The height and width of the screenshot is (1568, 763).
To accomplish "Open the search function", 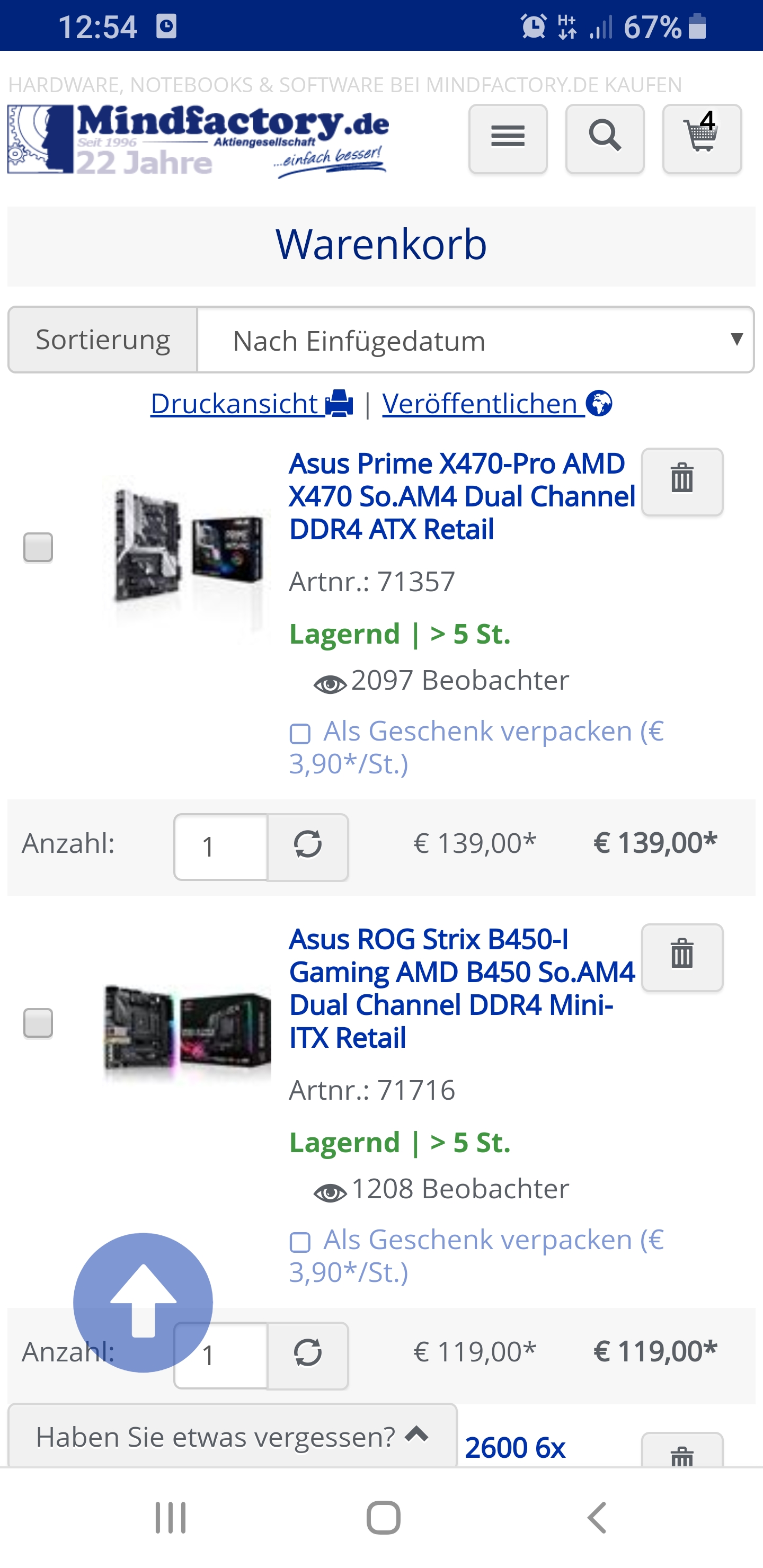I will 604,139.
